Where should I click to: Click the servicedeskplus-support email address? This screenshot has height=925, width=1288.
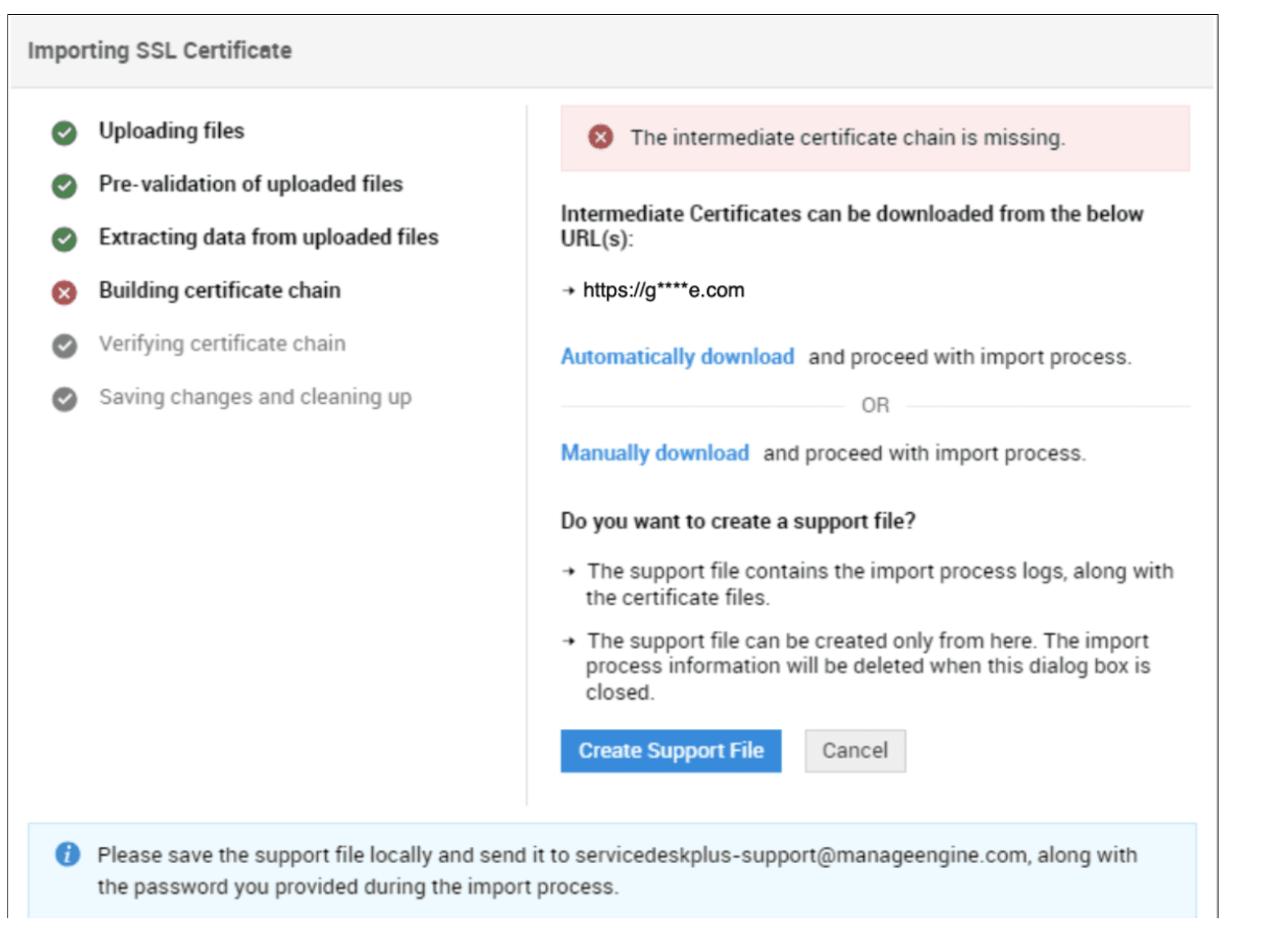pos(800,855)
